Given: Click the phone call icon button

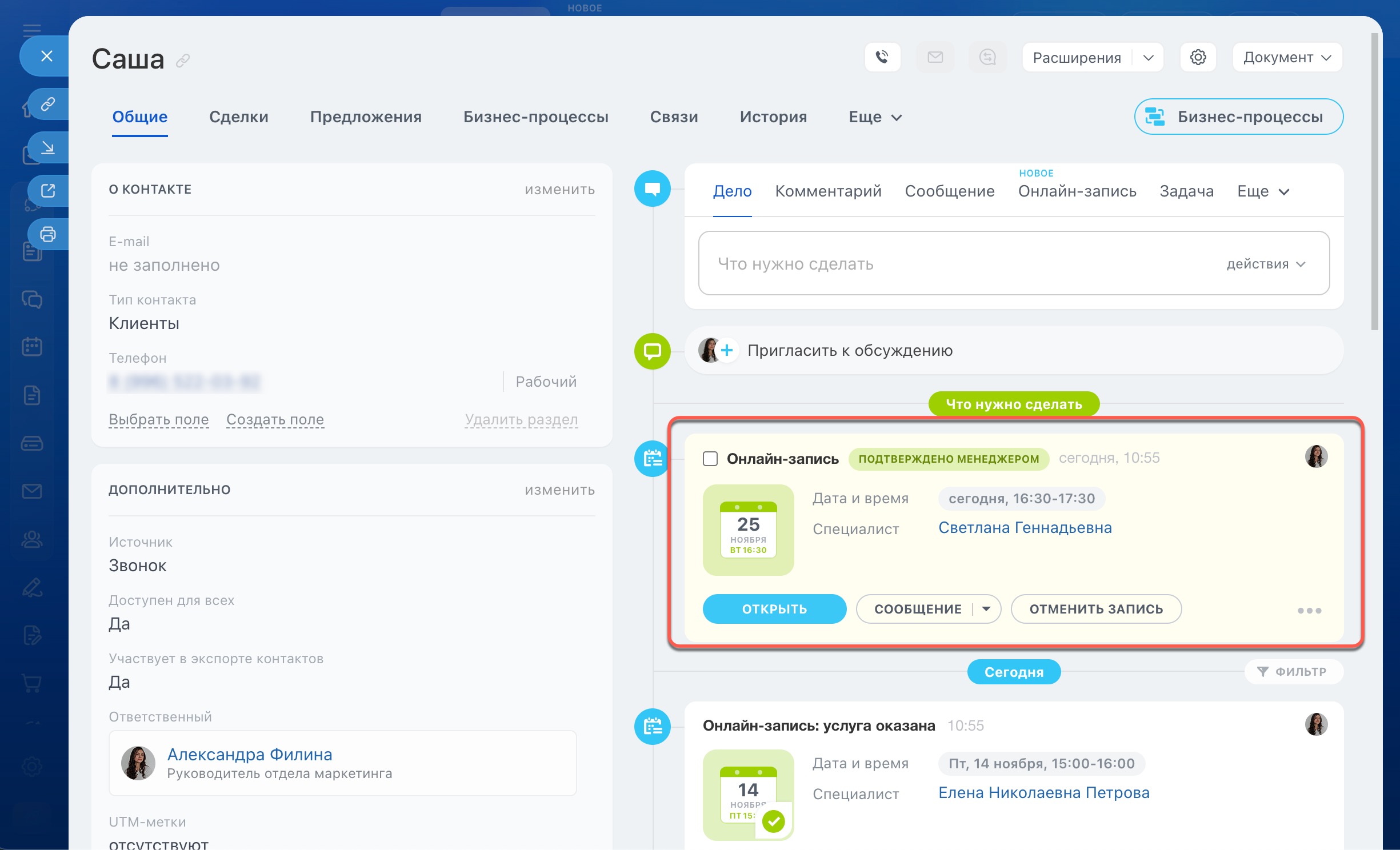Looking at the screenshot, I should pyautogui.click(x=882, y=57).
